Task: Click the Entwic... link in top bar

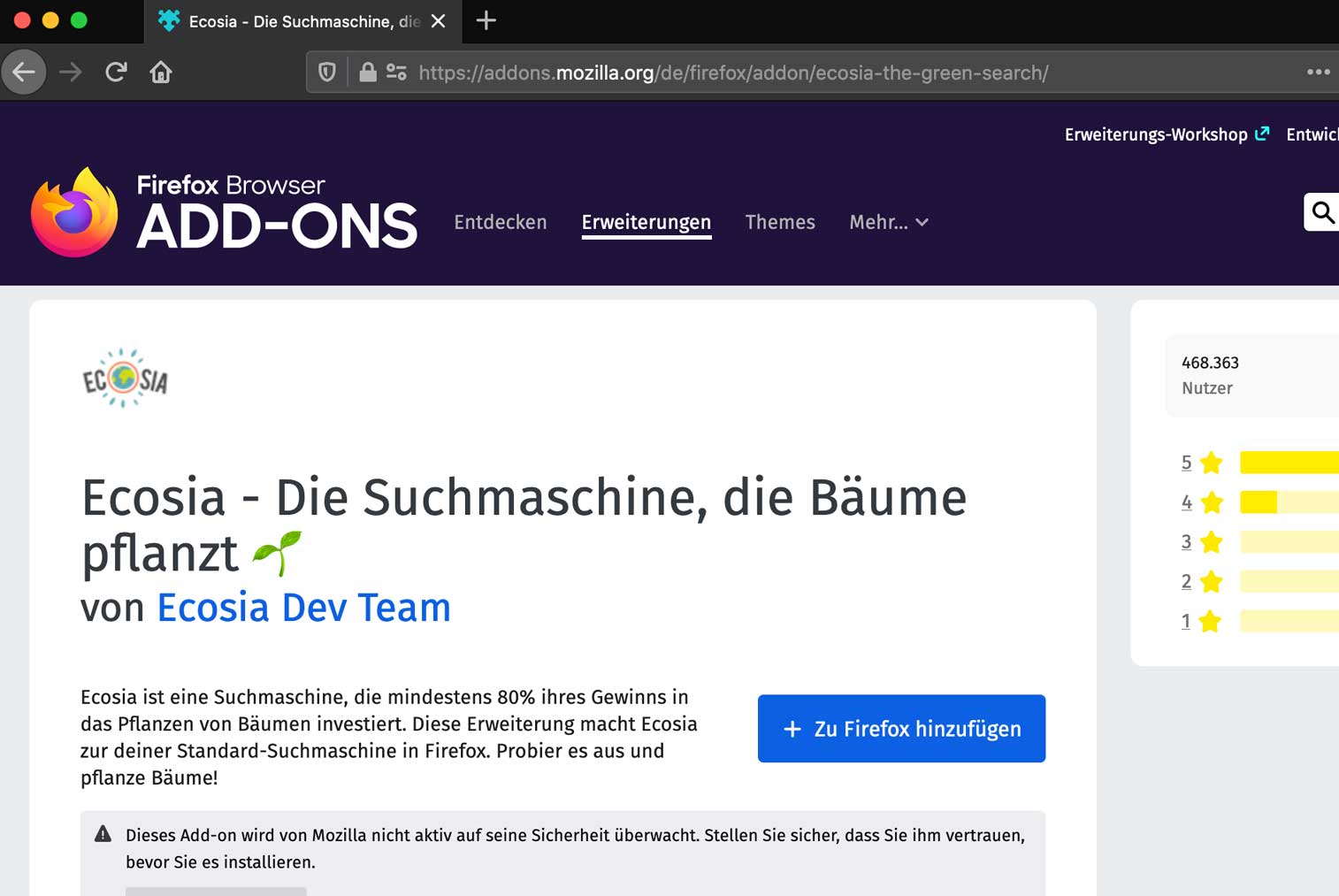Action: (x=1312, y=134)
